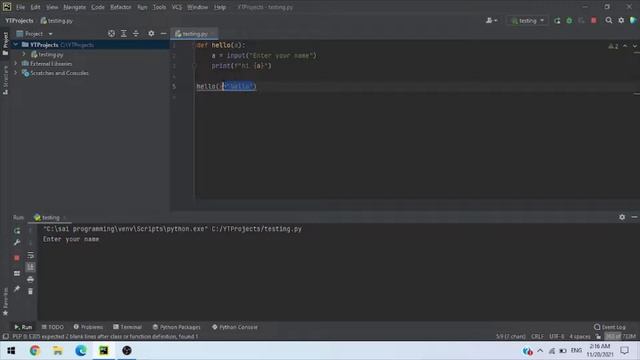Open the Edit menu
Viewport: 640px width, 360px height.
pyautogui.click(x=36, y=7)
